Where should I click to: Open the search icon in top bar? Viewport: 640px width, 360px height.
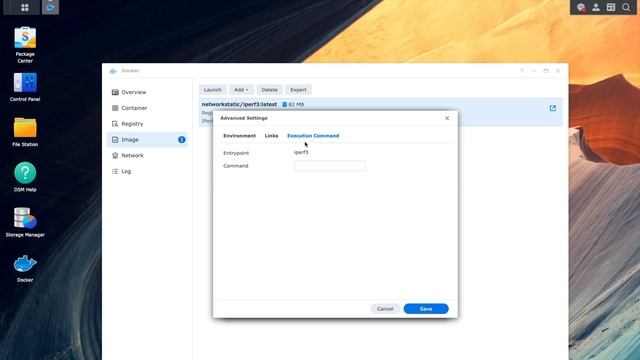[626, 7]
